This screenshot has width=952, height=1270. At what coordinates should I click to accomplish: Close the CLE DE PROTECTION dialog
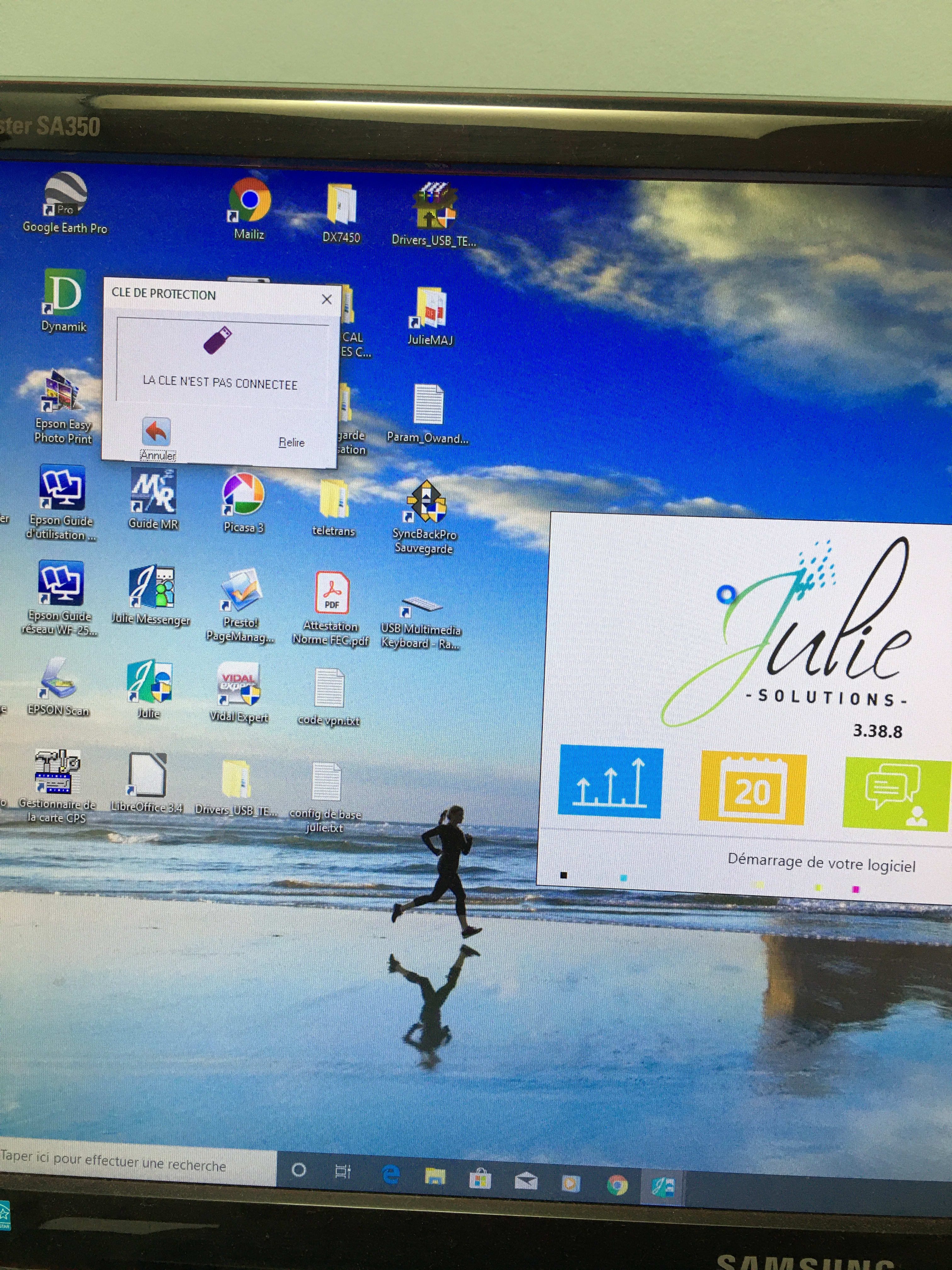326,299
